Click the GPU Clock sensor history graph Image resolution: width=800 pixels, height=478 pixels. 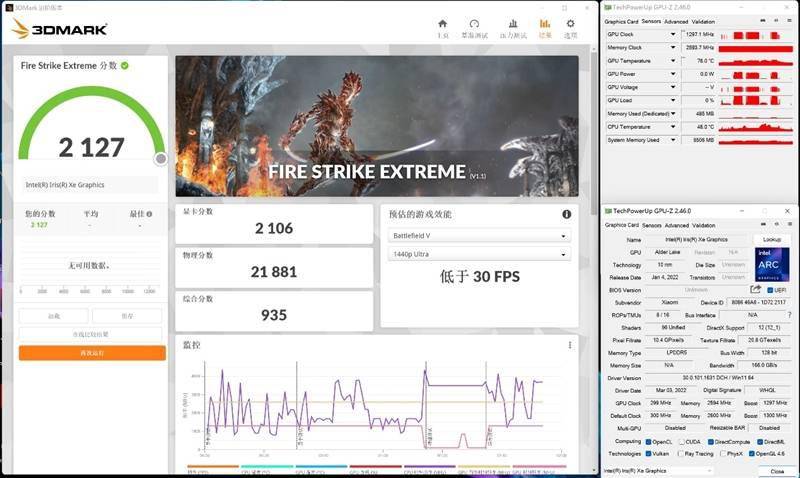(x=756, y=35)
